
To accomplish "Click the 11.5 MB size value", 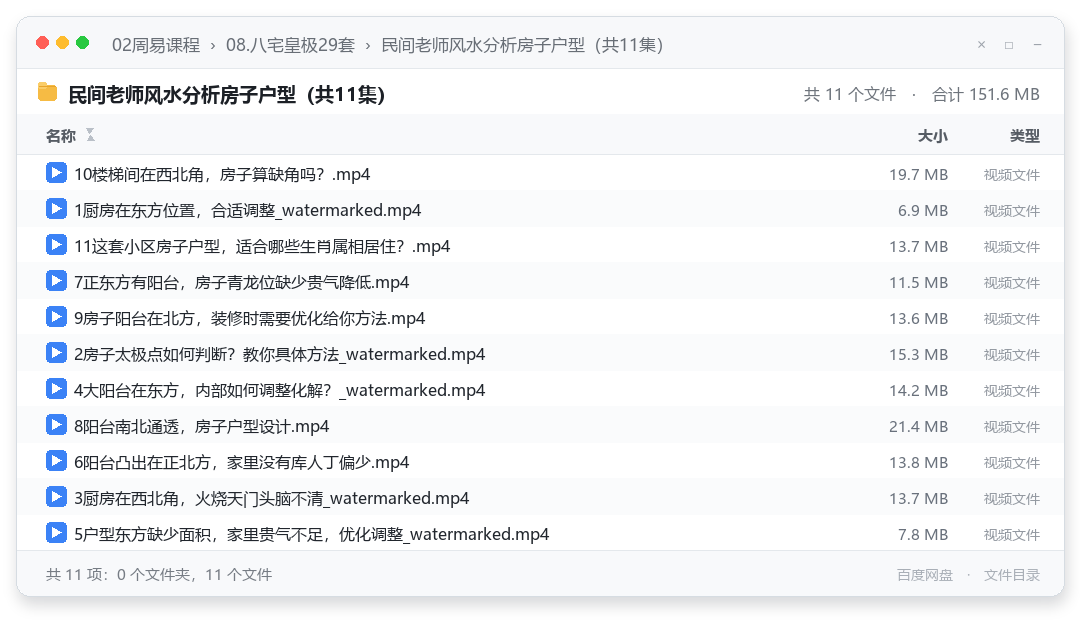I will click(x=918, y=282).
